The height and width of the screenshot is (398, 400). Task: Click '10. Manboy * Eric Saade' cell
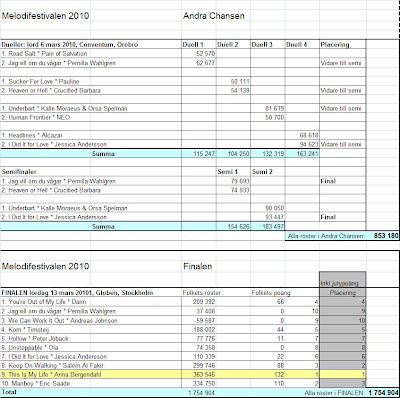36,383
